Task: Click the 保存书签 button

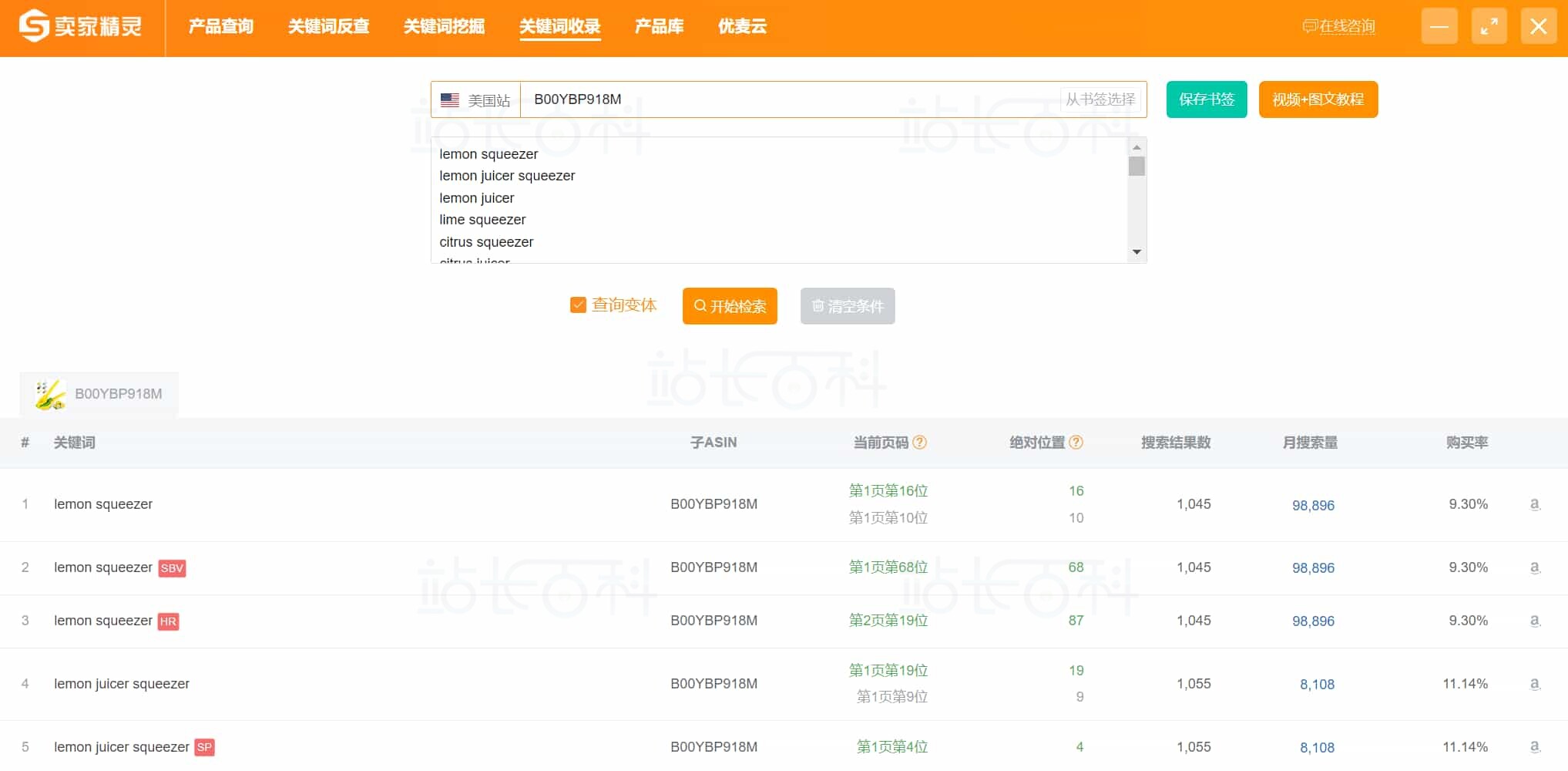Action: [x=1207, y=99]
